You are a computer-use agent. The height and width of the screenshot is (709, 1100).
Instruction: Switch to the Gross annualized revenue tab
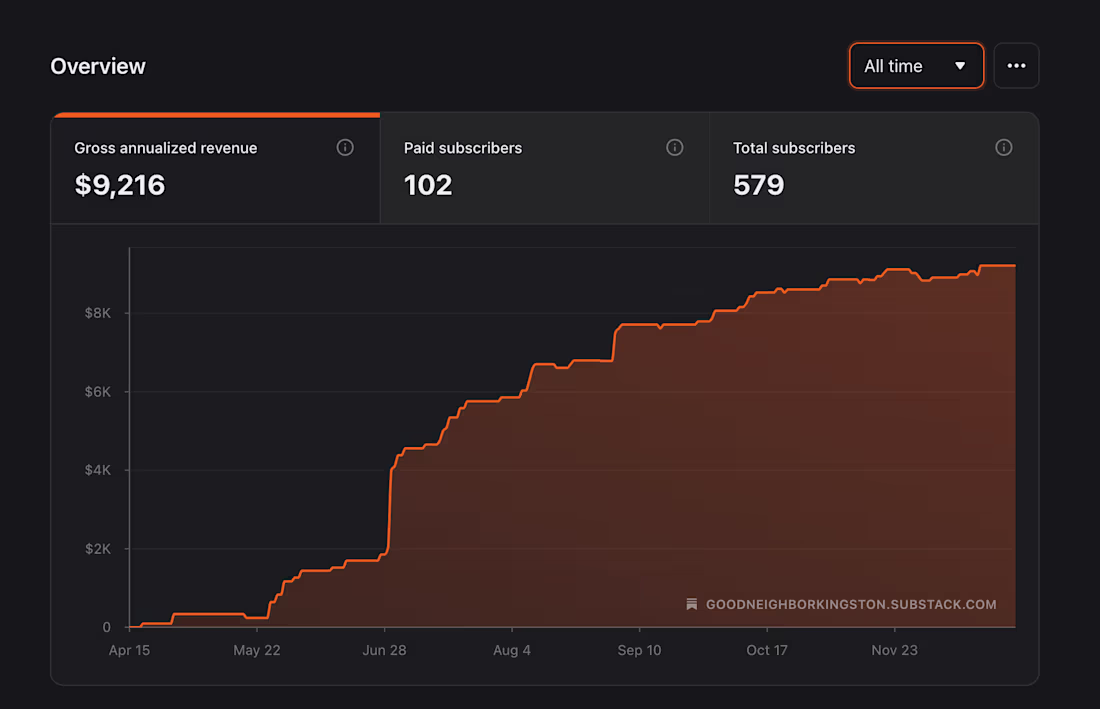point(215,168)
